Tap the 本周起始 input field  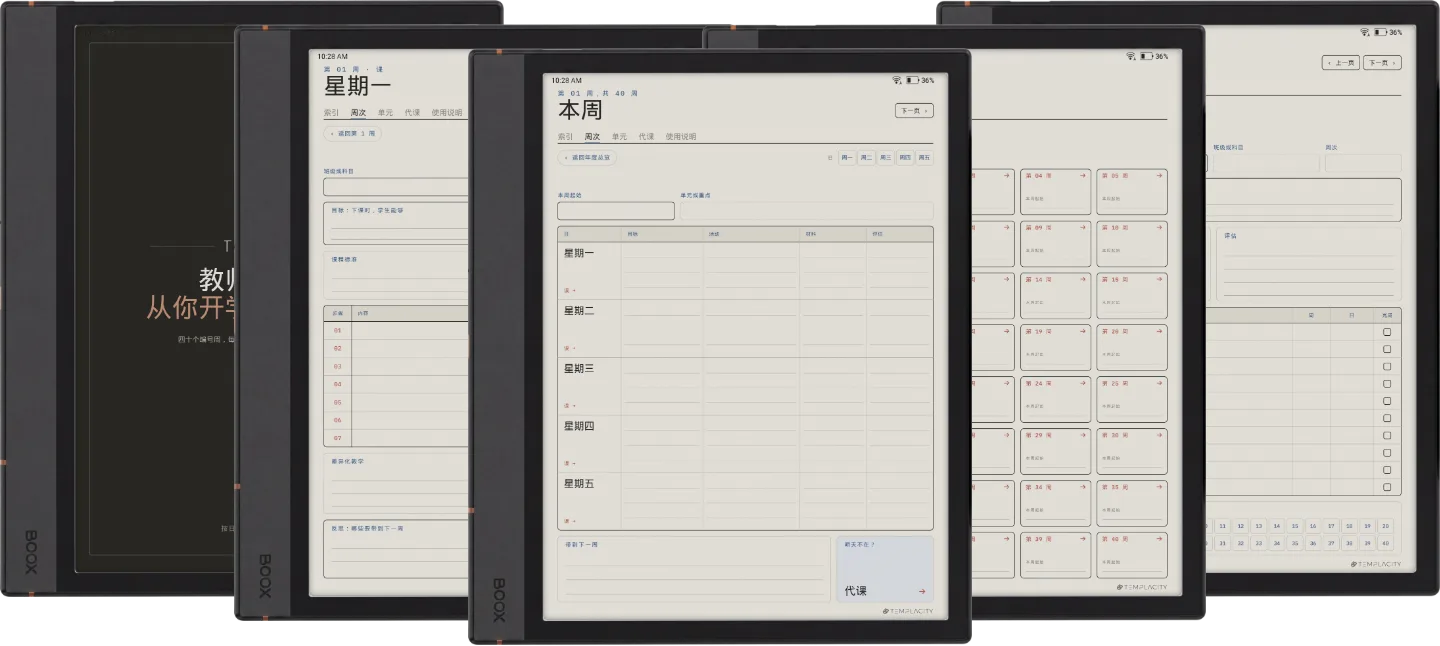(616, 211)
